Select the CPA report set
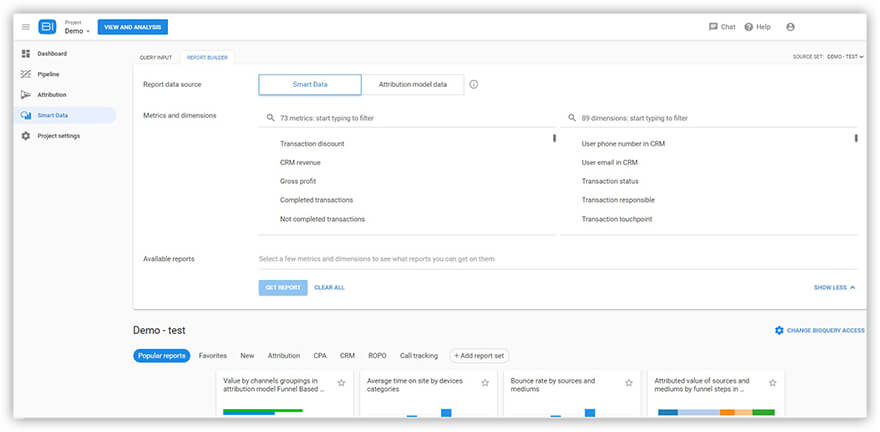This screenshot has width=880, height=432. pyautogui.click(x=320, y=356)
